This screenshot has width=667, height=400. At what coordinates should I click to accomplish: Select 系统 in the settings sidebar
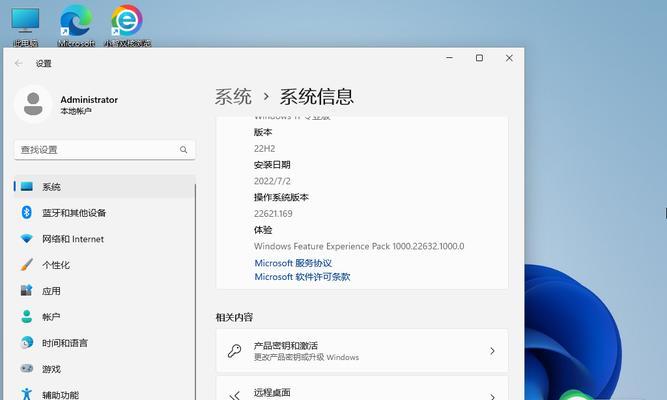click(x=105, y=186)
